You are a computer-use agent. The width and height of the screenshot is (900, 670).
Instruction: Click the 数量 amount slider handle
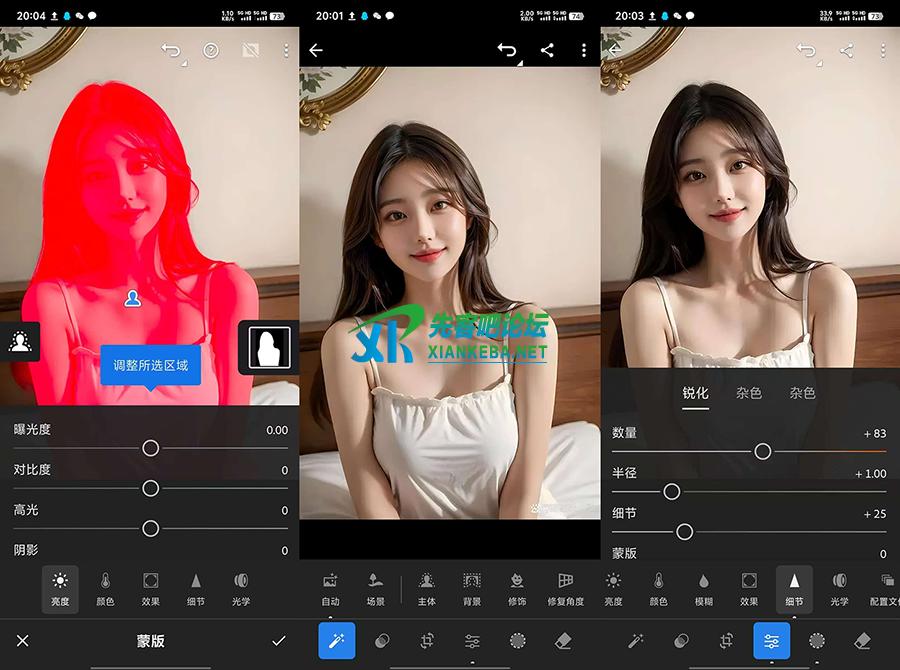click(x=762, y=452)
